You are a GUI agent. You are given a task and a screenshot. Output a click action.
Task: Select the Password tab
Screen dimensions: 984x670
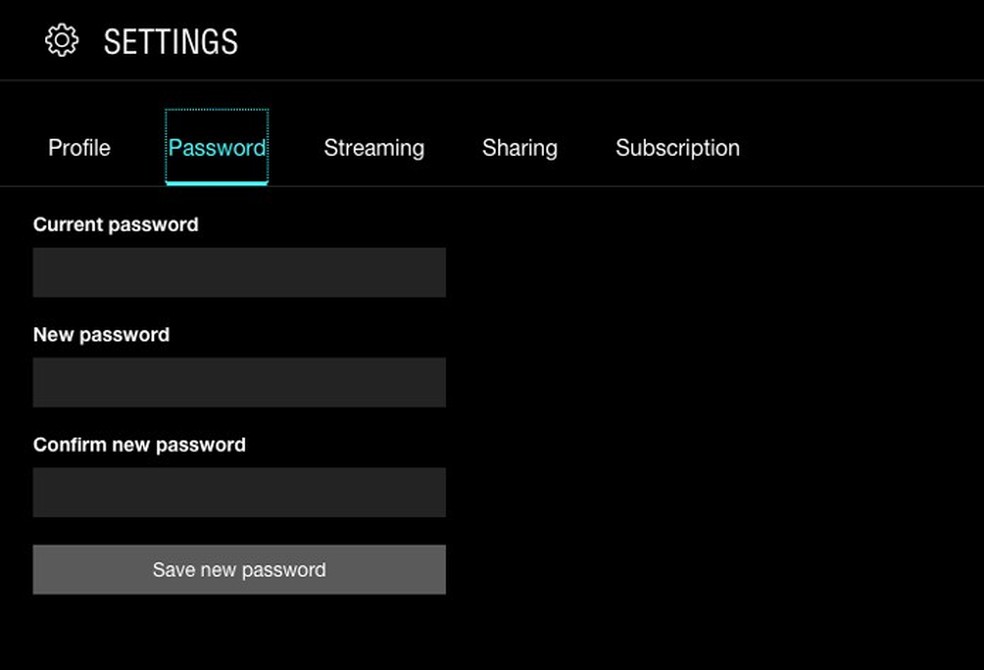click(x=217, y=148)
